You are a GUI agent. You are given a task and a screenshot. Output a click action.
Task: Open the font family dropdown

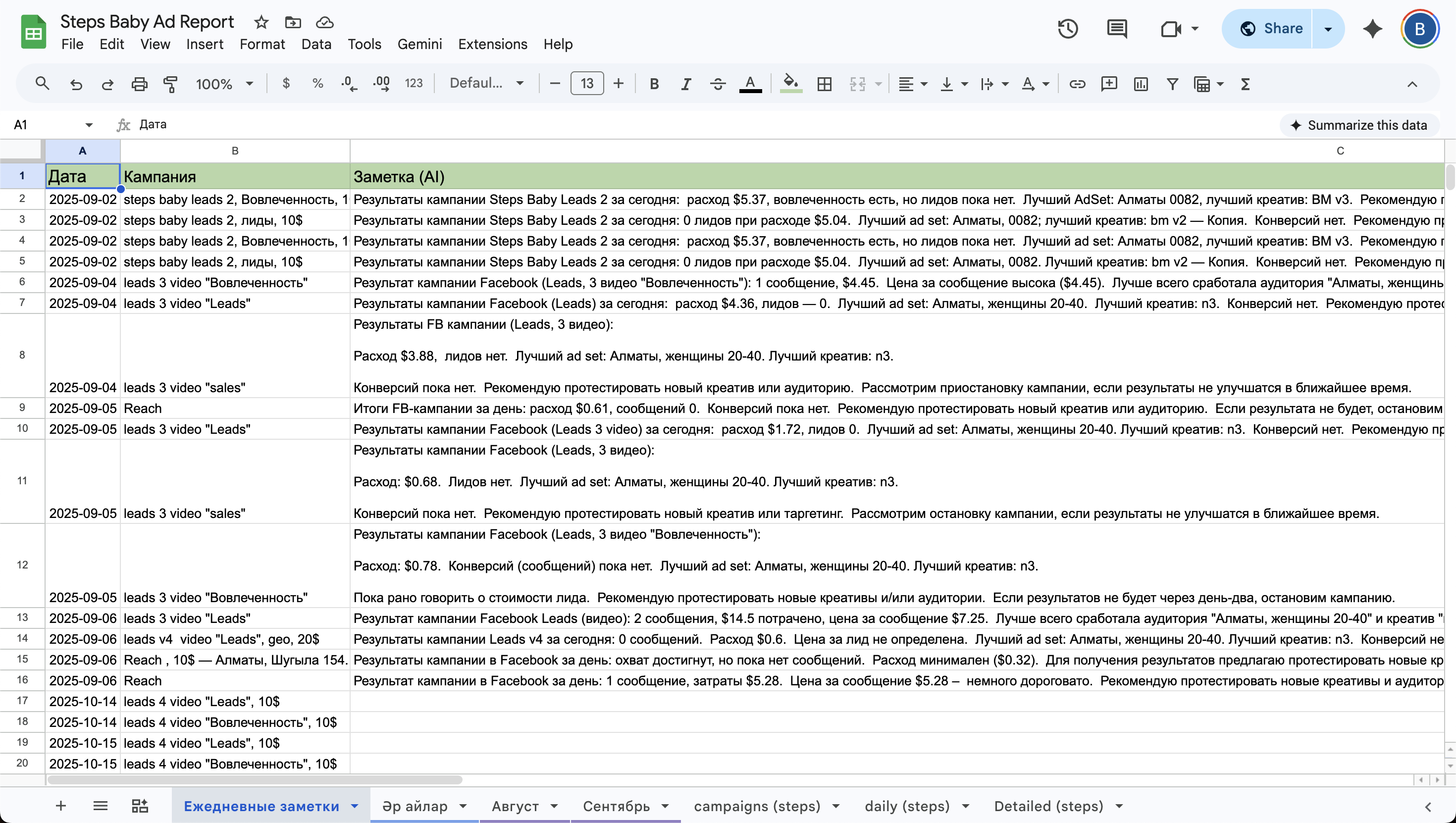click(x=486, y=84)
